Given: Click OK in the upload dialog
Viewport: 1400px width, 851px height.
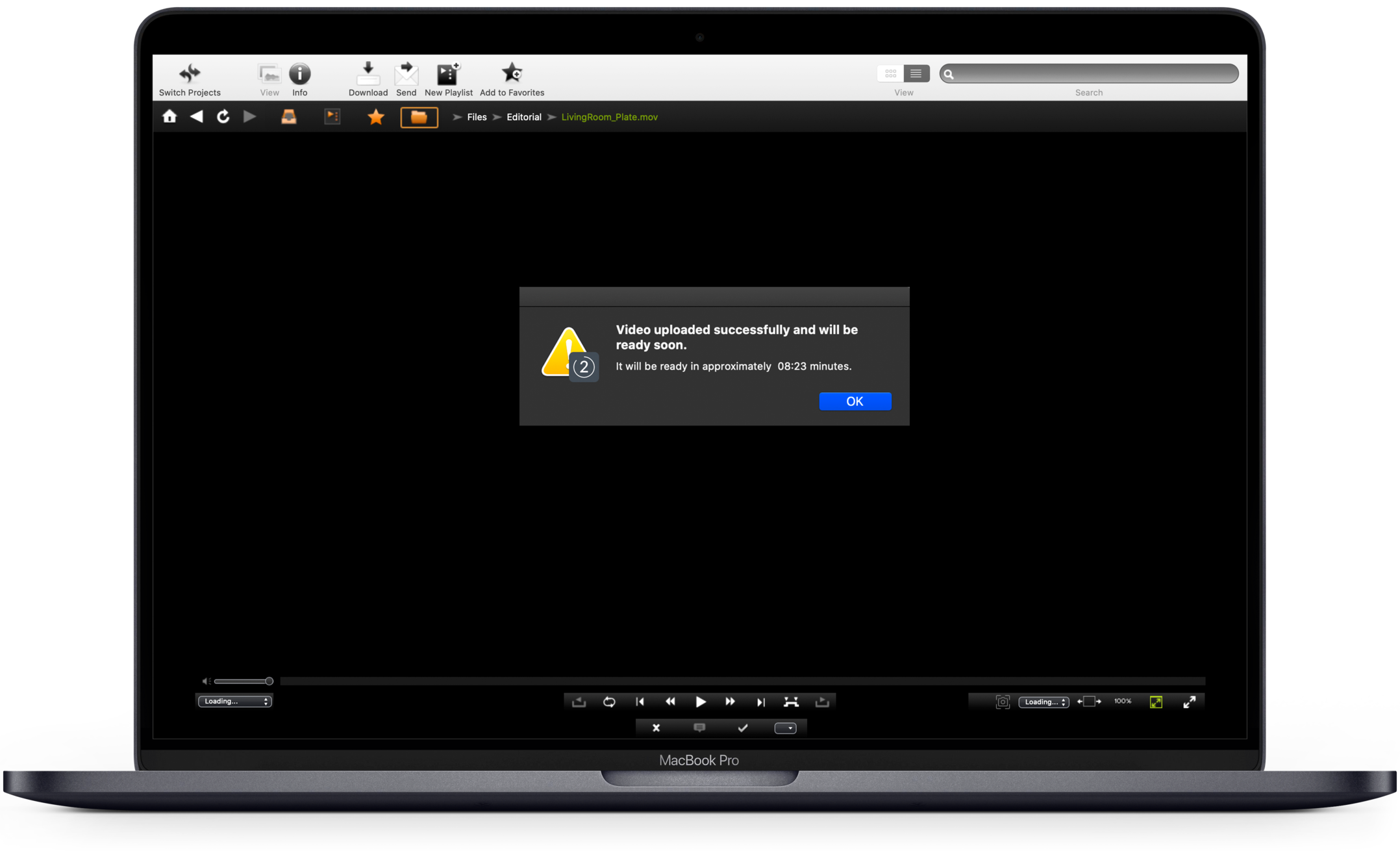Looking at the screenshot, I should 855,401.
